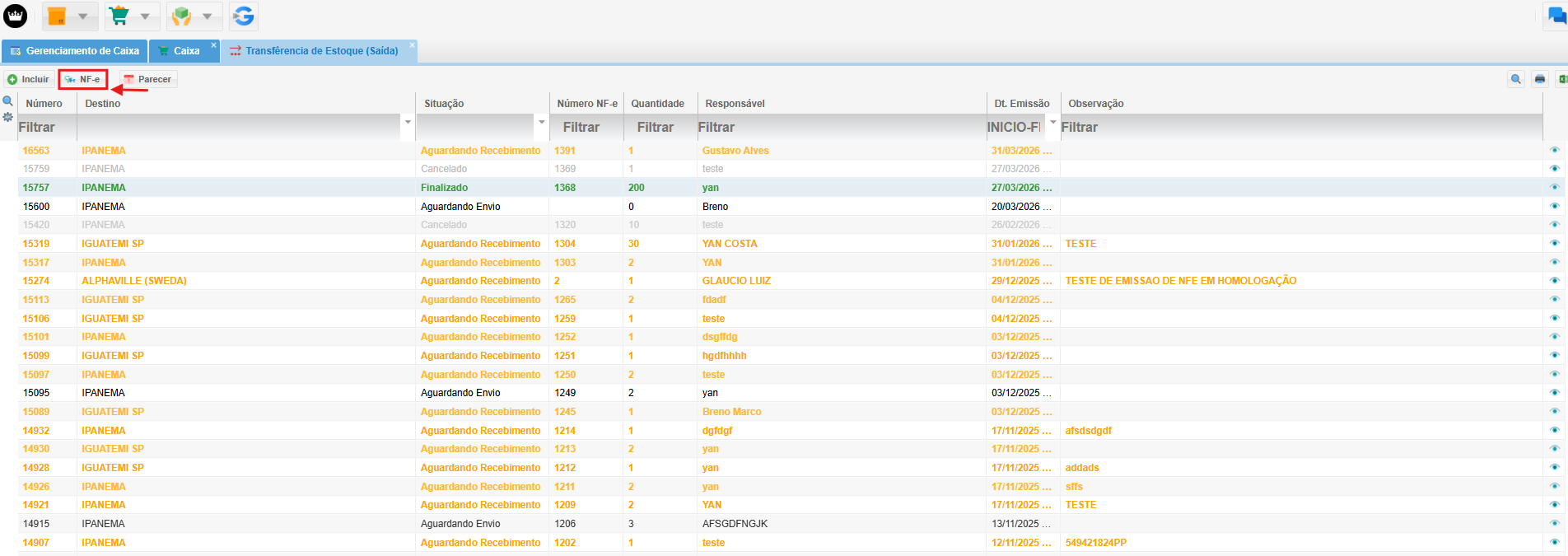Click the magnifier icon left of Número header

point(8,101)
